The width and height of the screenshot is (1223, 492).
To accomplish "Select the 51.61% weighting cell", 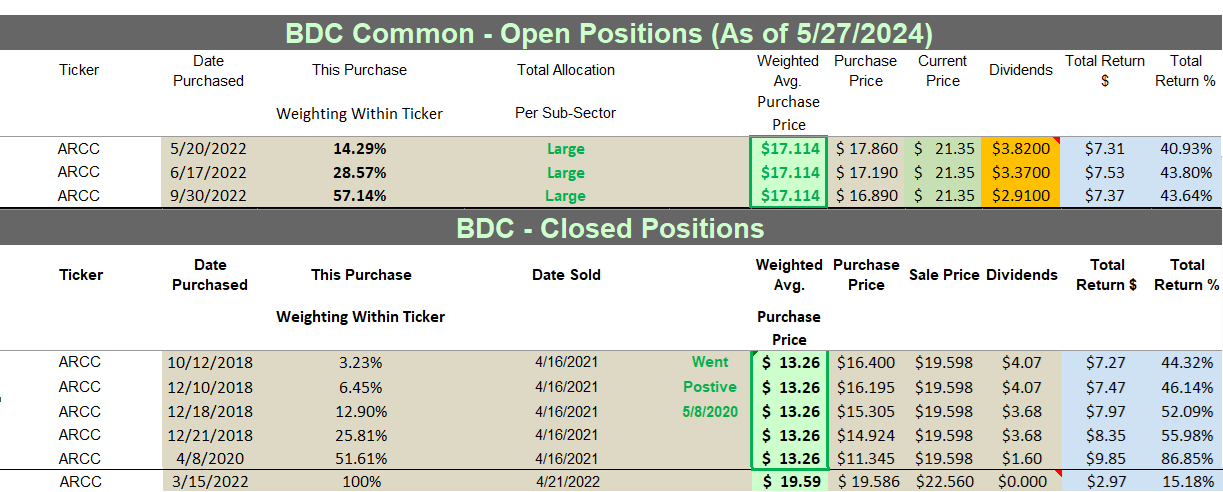I will [360, 458].
